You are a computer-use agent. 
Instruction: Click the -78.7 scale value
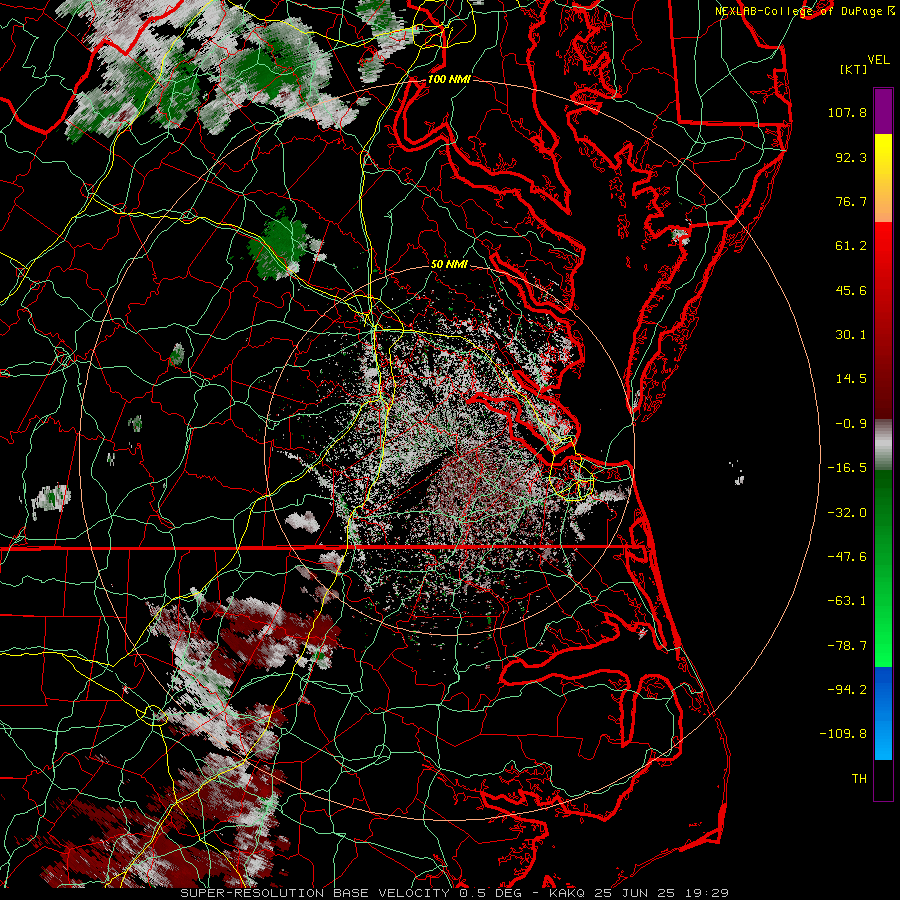(x=847, y=646)
